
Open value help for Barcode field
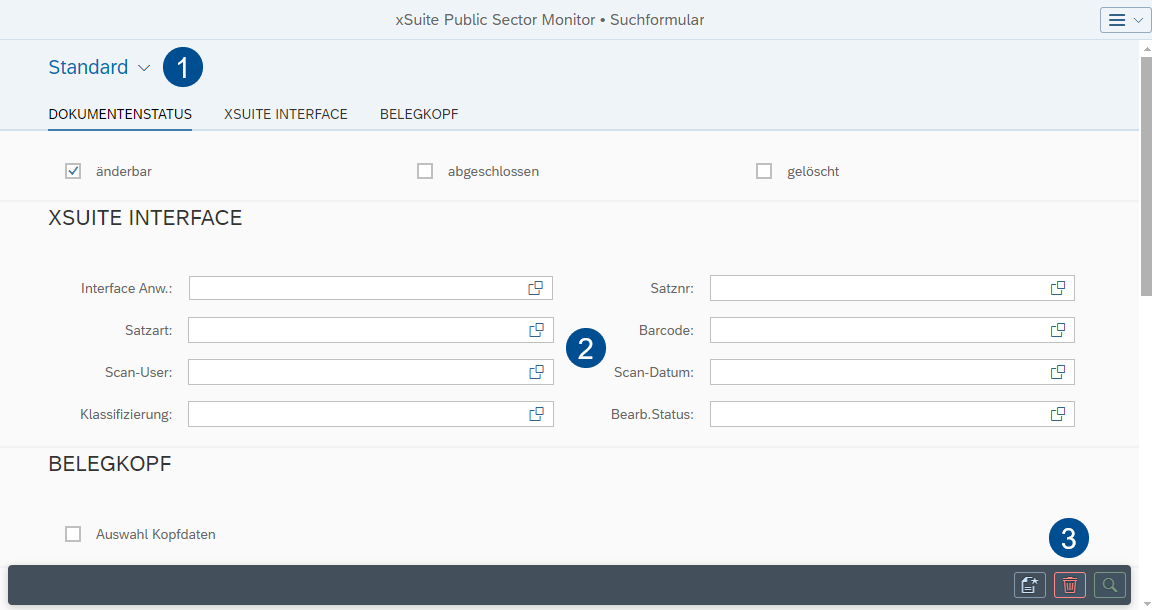[1057, 329]
